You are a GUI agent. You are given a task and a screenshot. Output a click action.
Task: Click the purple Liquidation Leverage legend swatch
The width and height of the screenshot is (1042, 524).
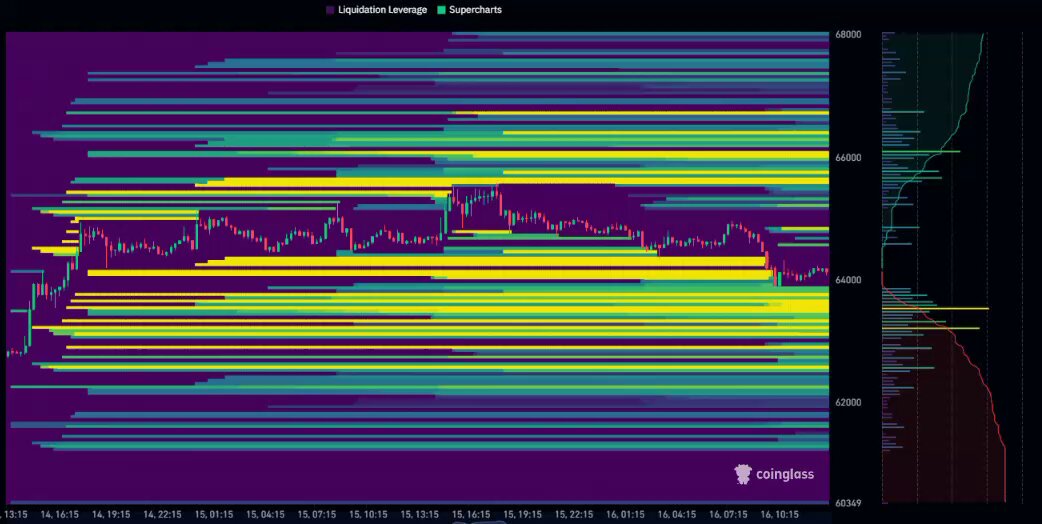point(330,10)
